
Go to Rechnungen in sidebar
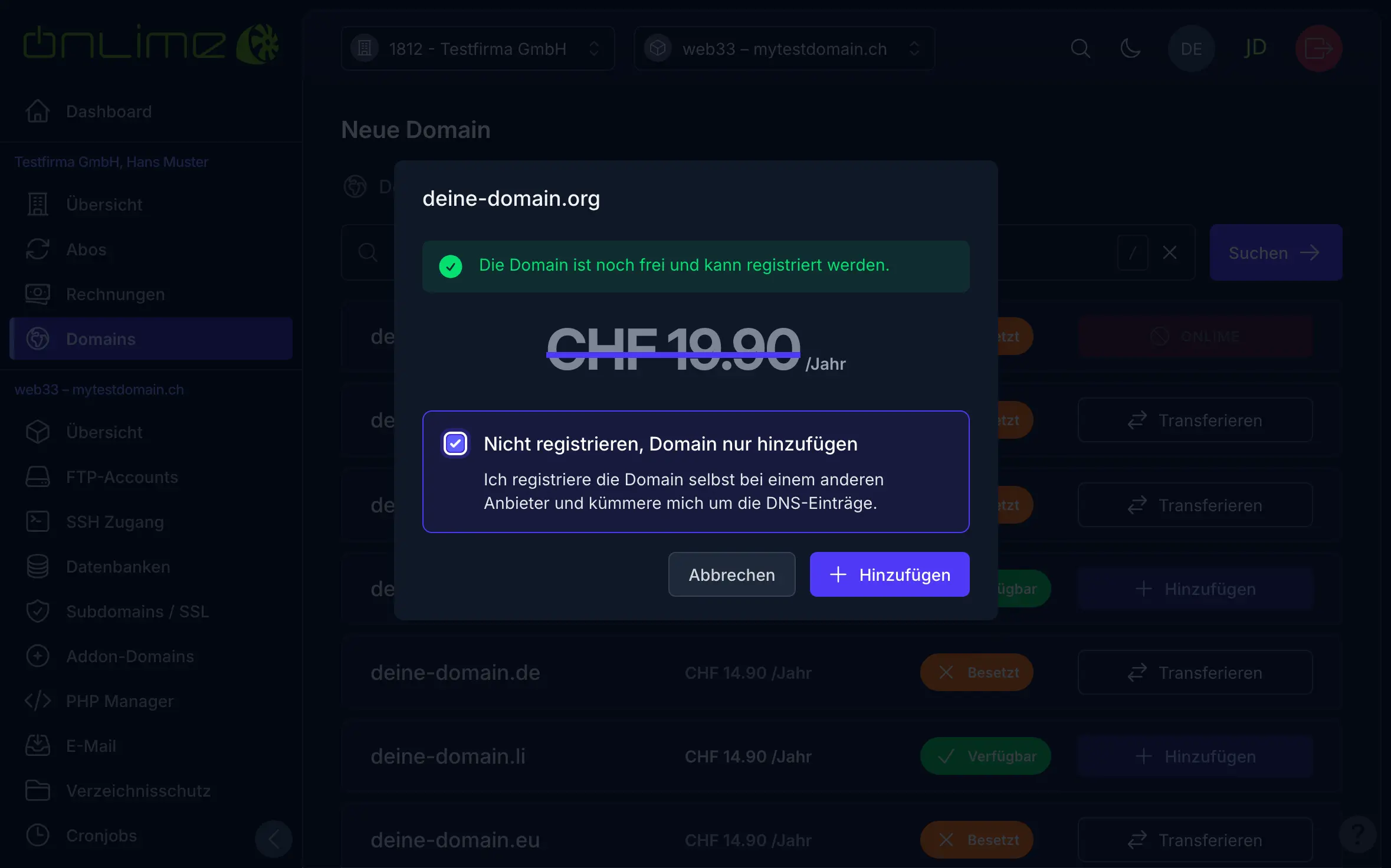(x=115, y=294)
